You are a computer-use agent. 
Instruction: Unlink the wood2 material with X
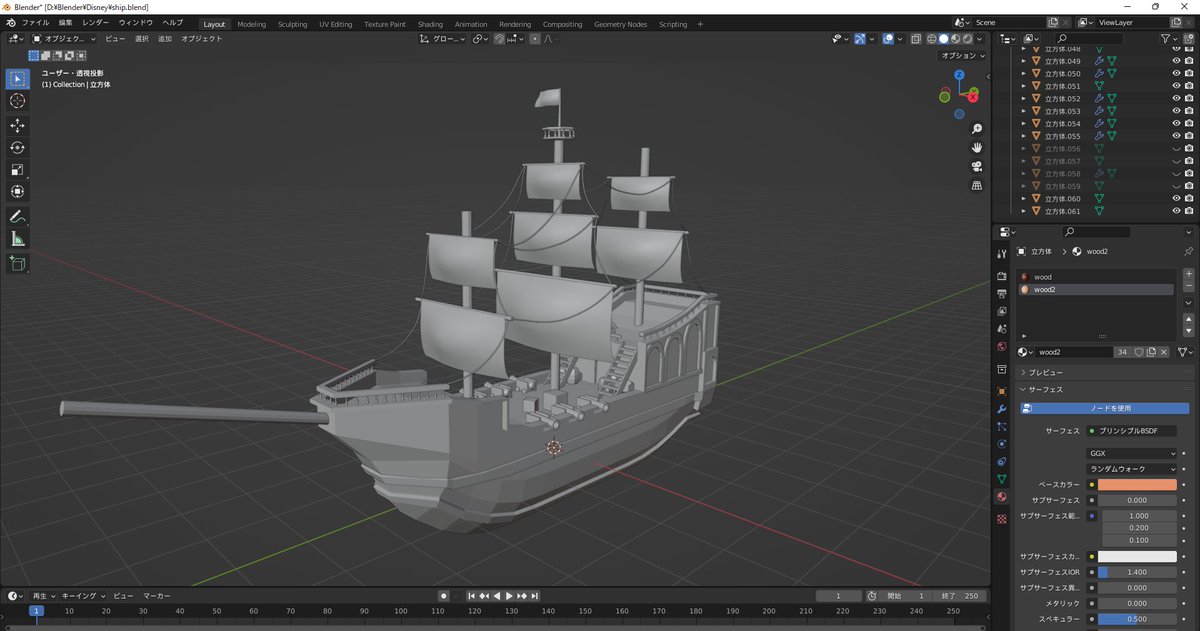click(x=1165, y=352)
